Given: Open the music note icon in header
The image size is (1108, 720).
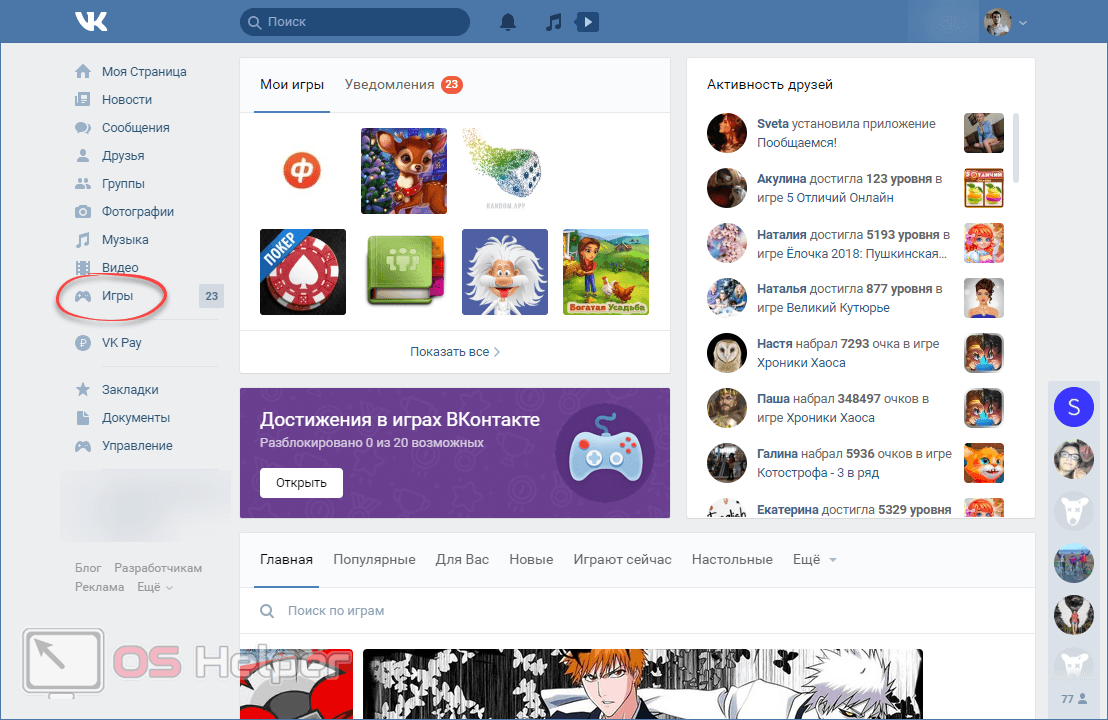Looking at the screenshot, I should 553,21.
